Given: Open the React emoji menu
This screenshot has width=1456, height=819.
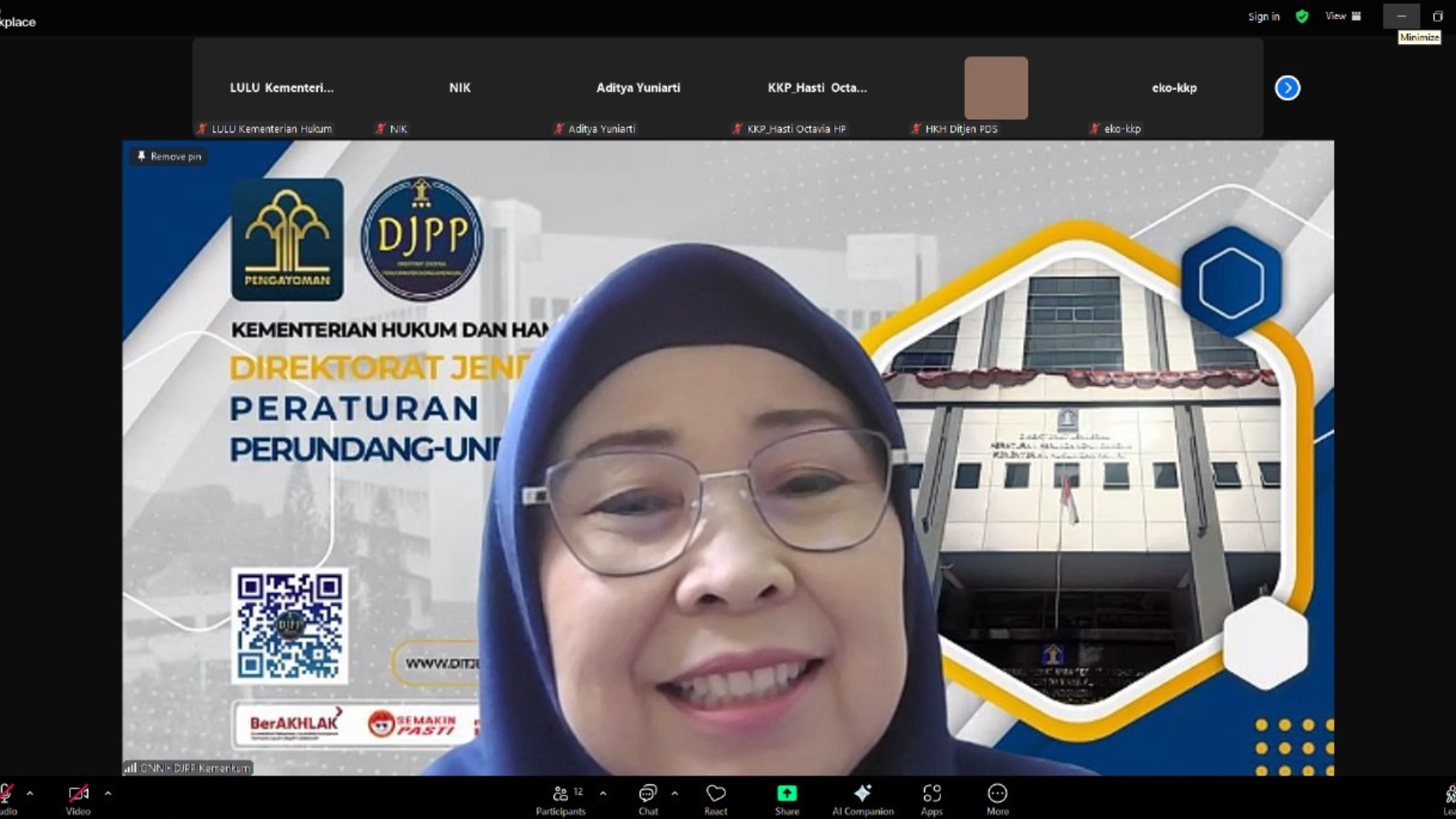Looking at the screenshot, I should pyautogui.click(x=716, y=800).
